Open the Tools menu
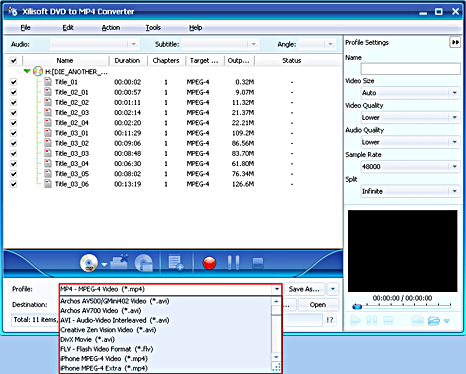The width and height of the screenshot is (466, 374). pyautogui.click(x=153, y=28)
